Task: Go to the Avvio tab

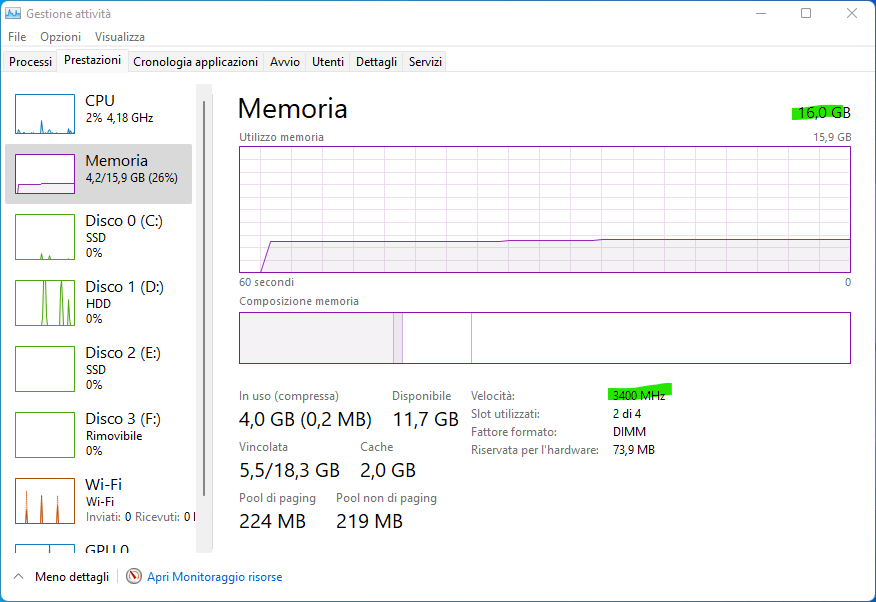Action: pos(285,62)
